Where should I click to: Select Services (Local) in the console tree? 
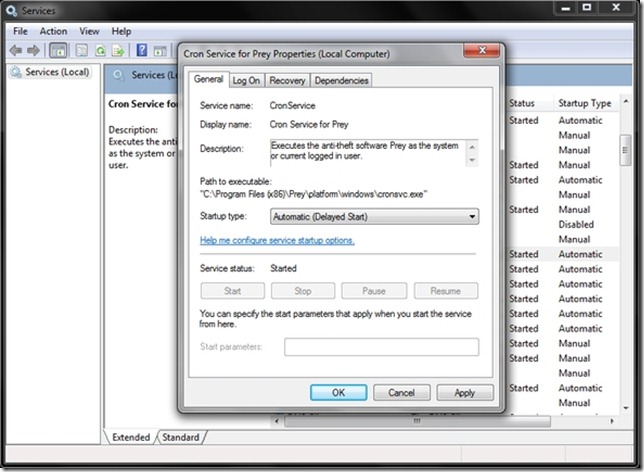(x=57, y=72)
